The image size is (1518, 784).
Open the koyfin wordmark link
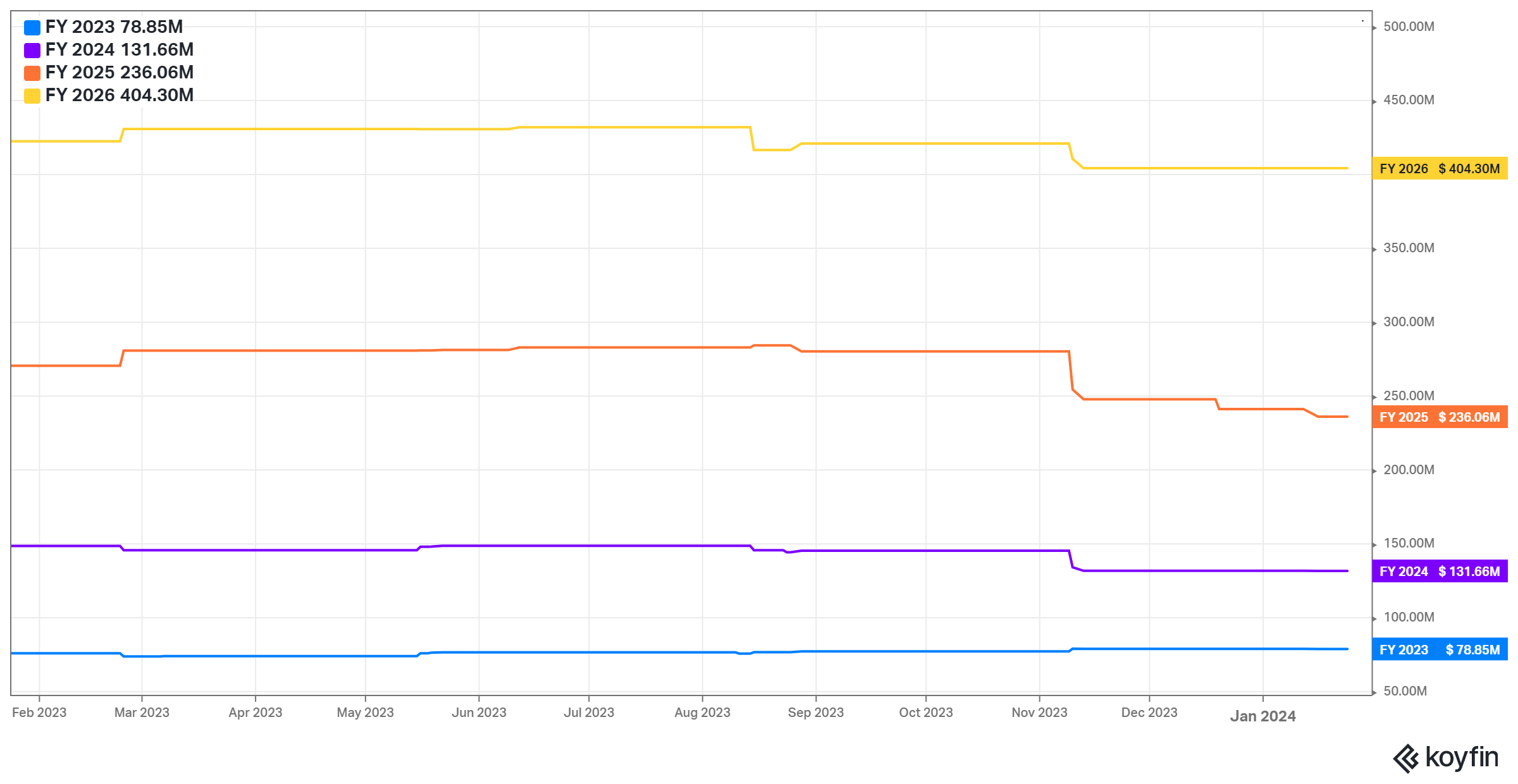pyautogui.click(x=1462, y=757)
